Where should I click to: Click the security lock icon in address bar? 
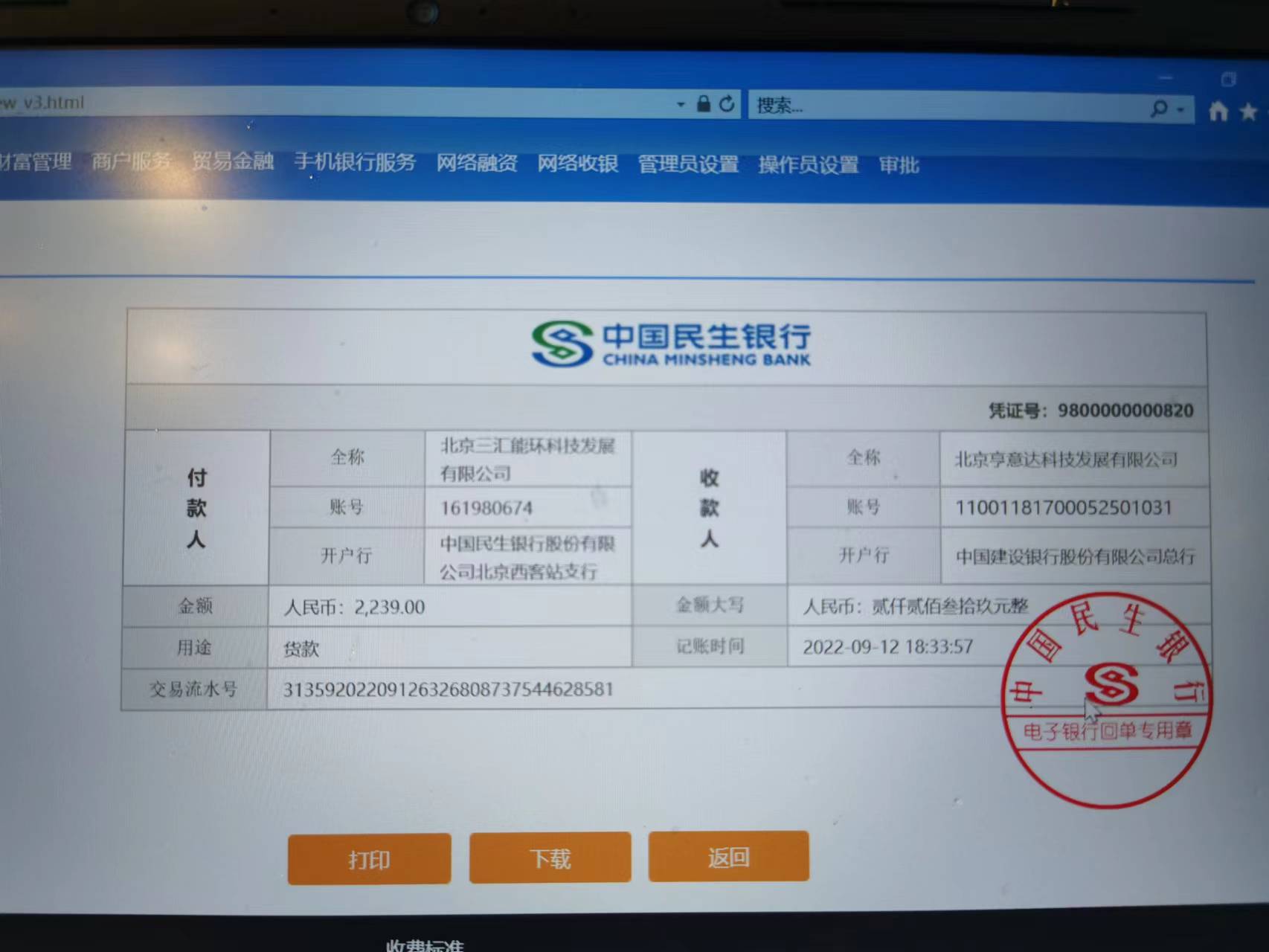[x=704, y=104]
